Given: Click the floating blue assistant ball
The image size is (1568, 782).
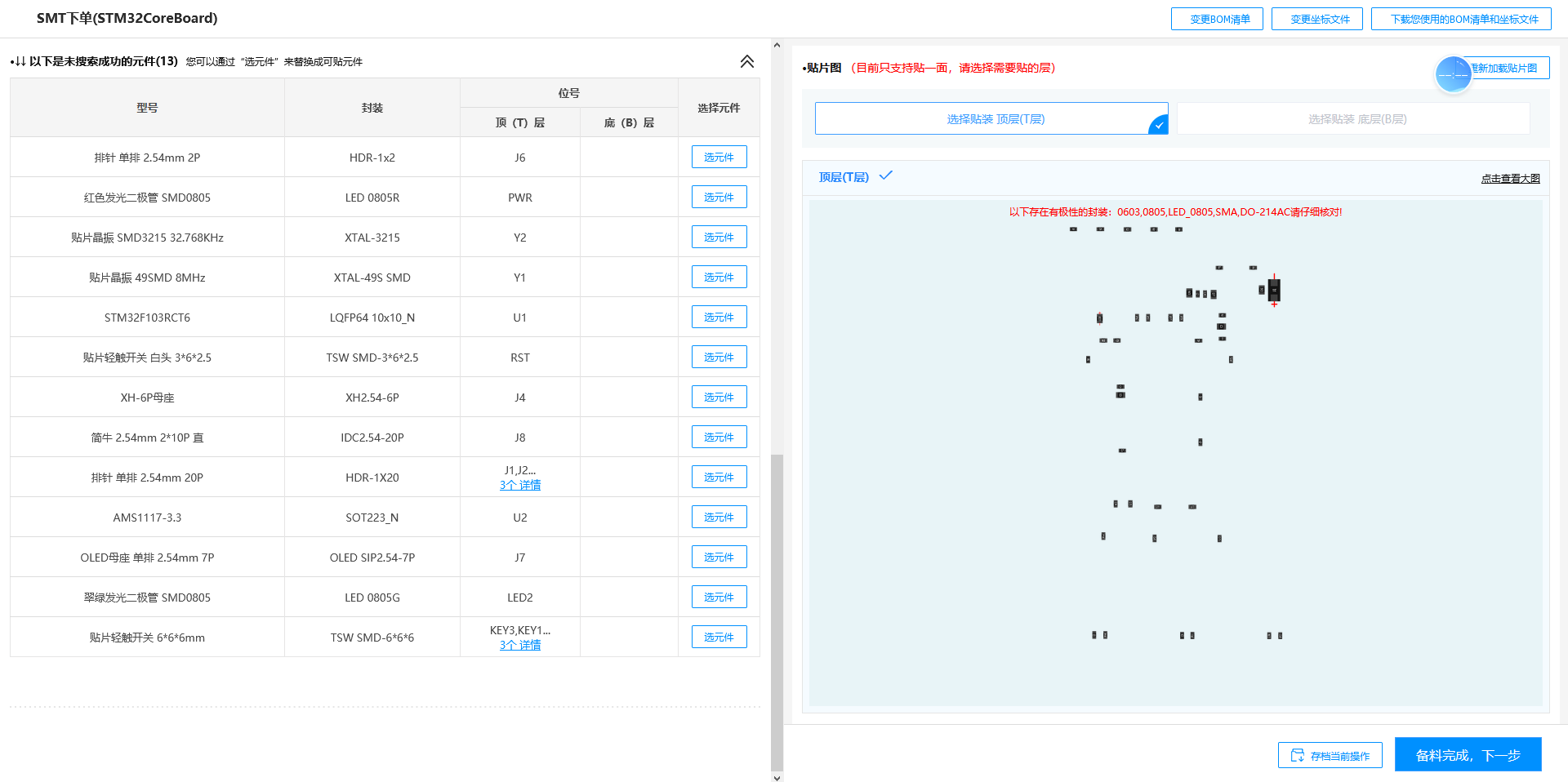Looking at the screenshot, I should pos(1453,74).
